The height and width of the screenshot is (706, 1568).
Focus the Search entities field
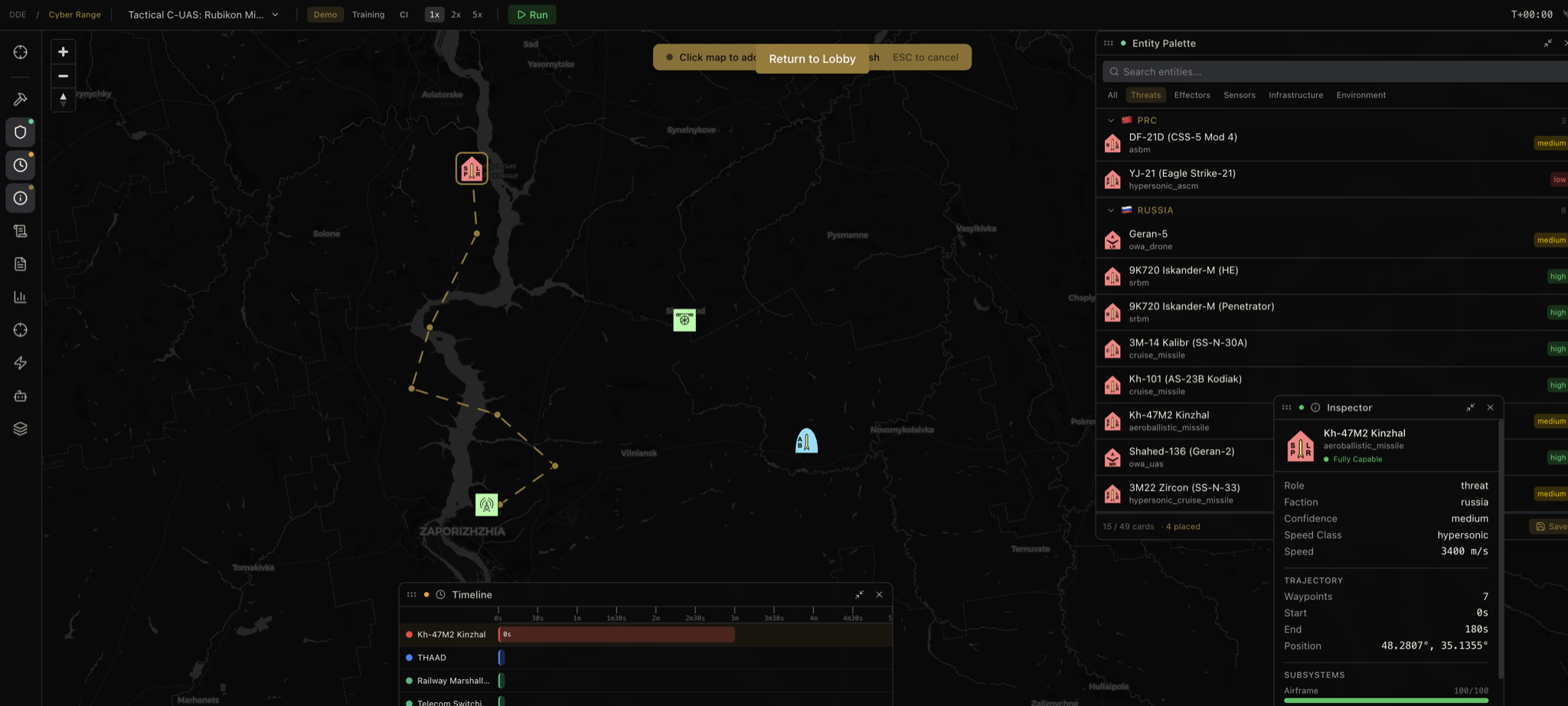[1335, 72]
